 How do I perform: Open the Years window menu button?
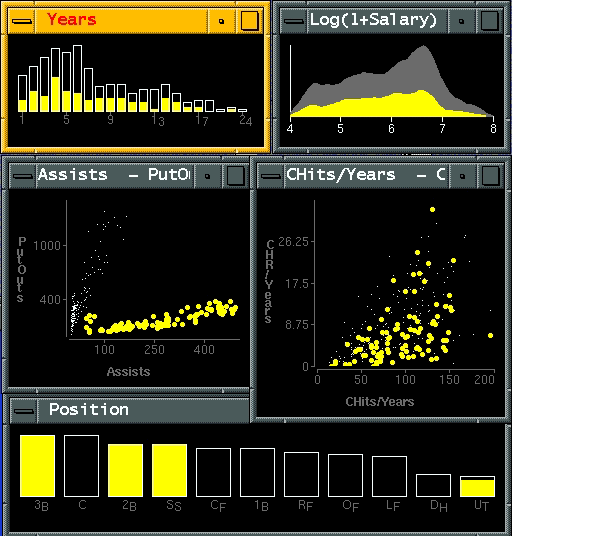pyautogui.click(x=22, y=19)
